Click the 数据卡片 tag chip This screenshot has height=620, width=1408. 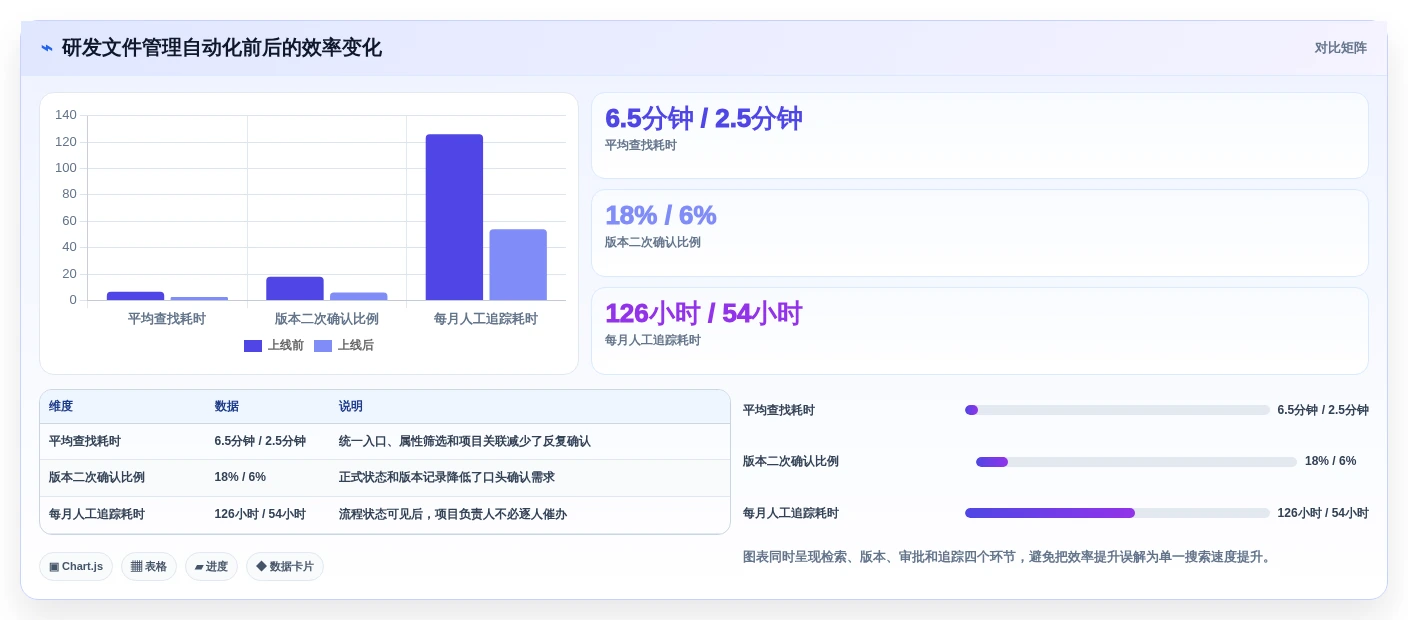(x=285, y=567)
